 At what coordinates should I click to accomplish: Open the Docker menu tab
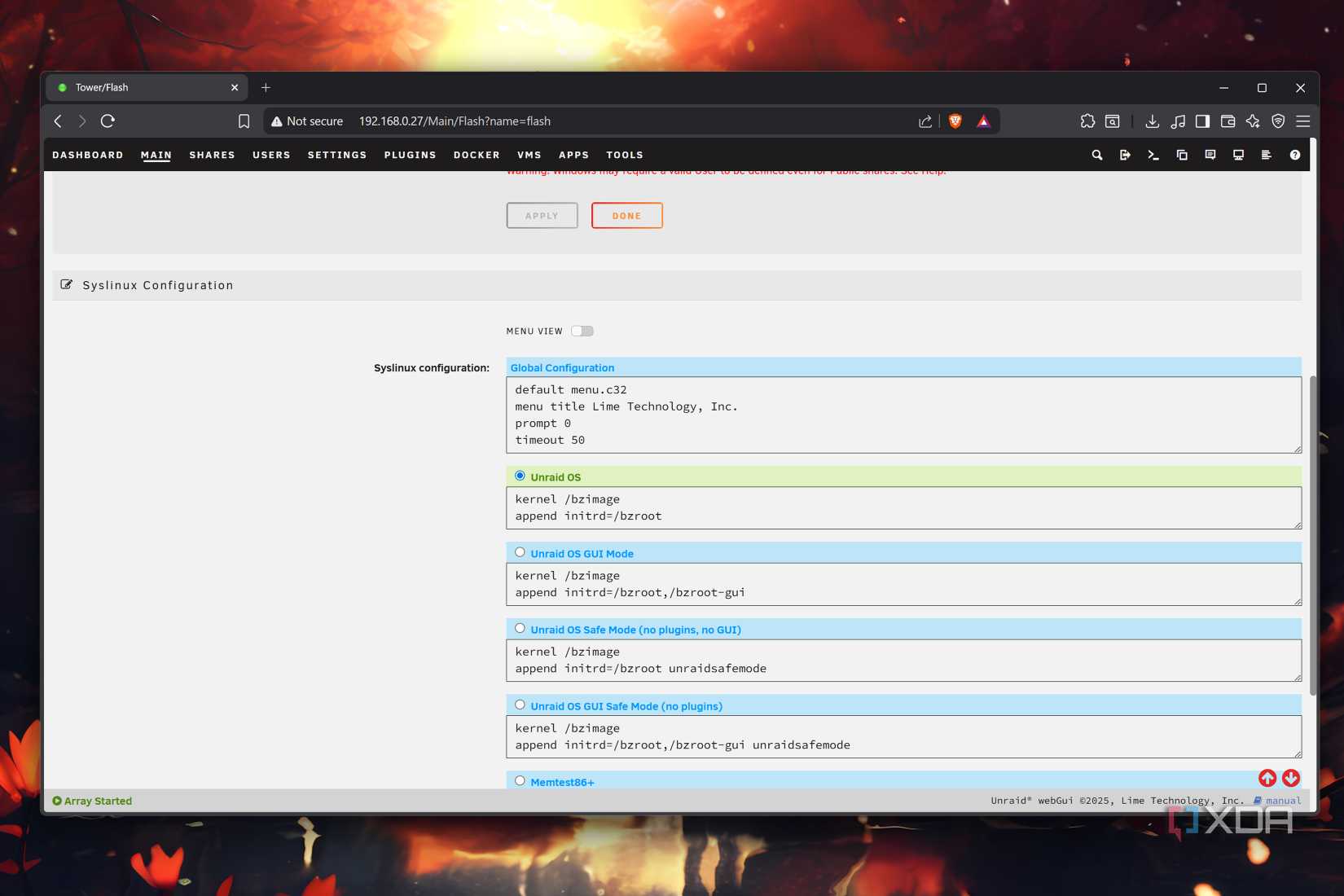click(477, 155)
